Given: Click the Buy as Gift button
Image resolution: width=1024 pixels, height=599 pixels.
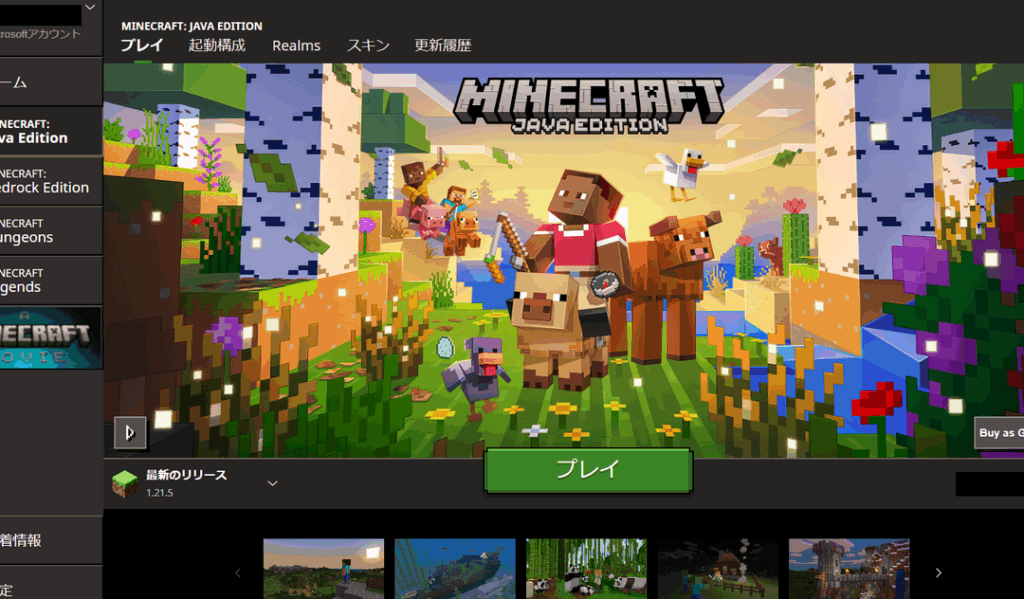Looking at the screenshot, I should pyautogui.click(x=999, y=433).
